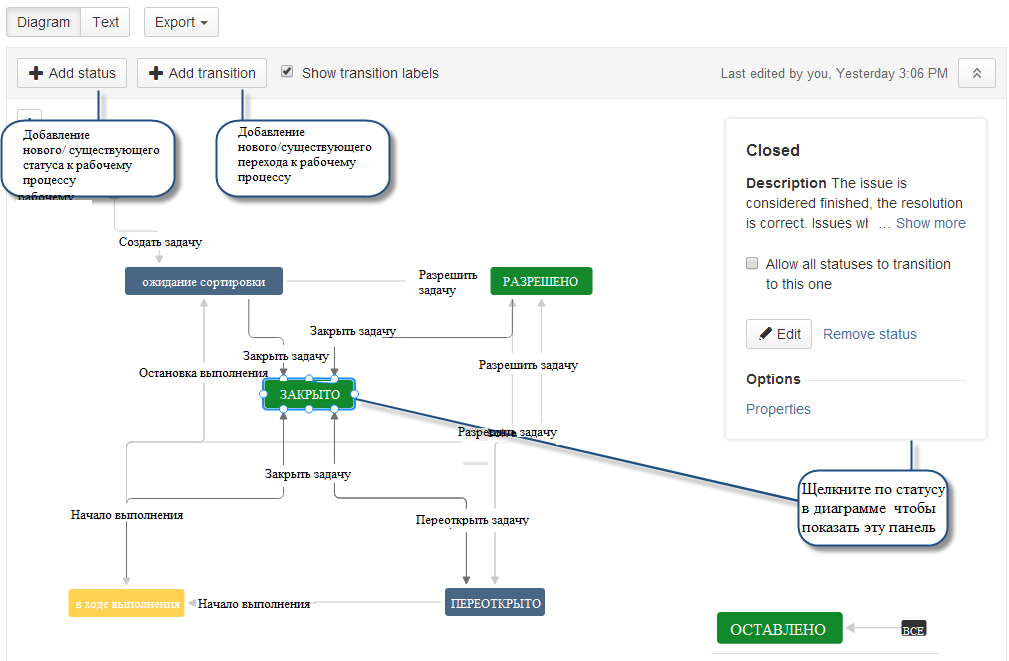Click the Переоткрыть задачу transition label
The width and height of the screenshot is (1009, 661).
pos(472,520)
